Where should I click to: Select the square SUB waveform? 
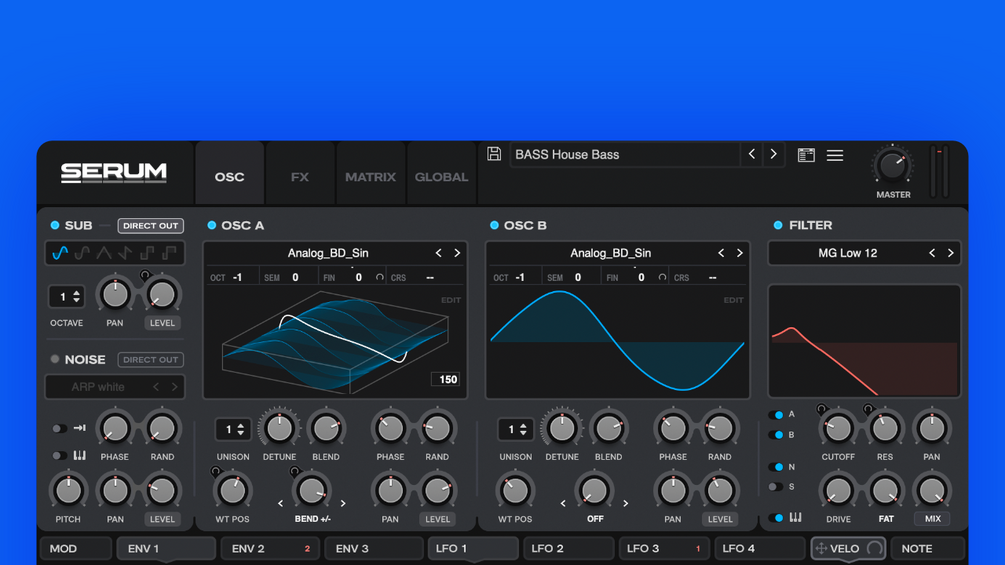click(147, 253)
